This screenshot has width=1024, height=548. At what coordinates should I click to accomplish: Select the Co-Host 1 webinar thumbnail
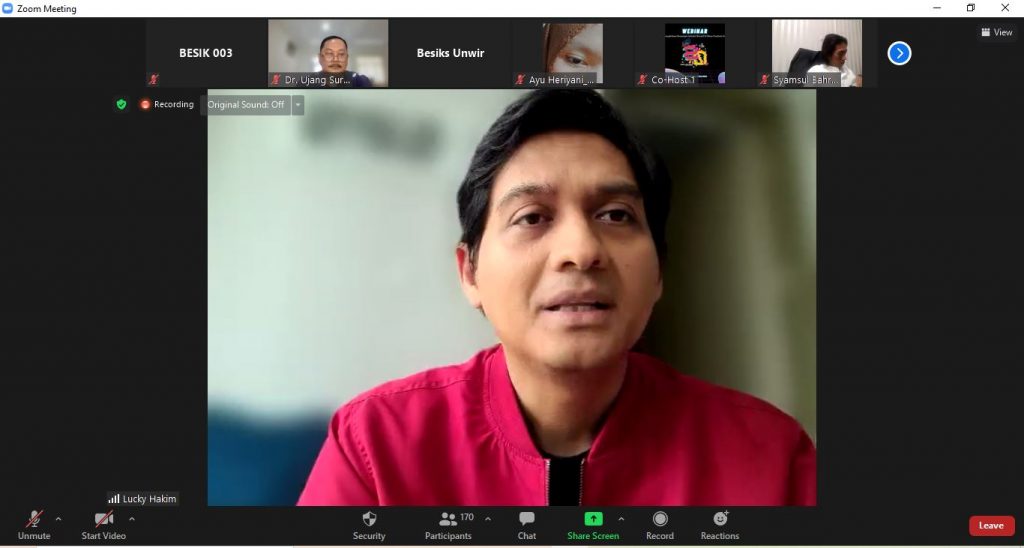pos(694,53)
